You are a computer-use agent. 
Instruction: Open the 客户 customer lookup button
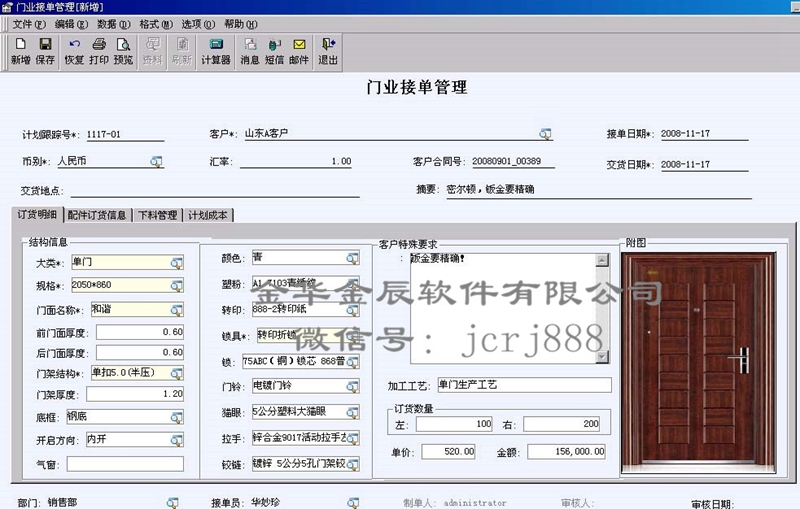coord(546,134)
